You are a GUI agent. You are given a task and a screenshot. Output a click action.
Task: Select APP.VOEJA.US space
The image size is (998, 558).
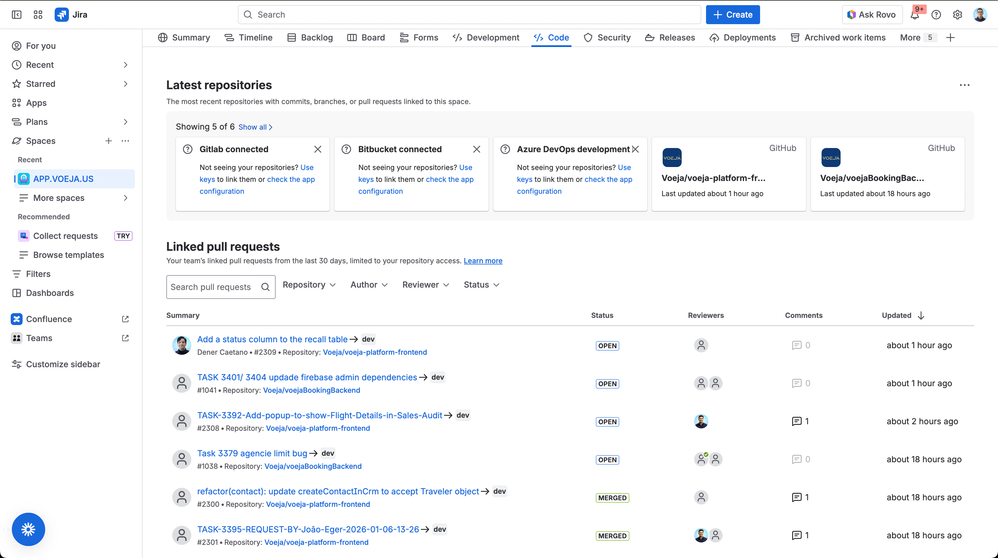click(x=74, y=179)
